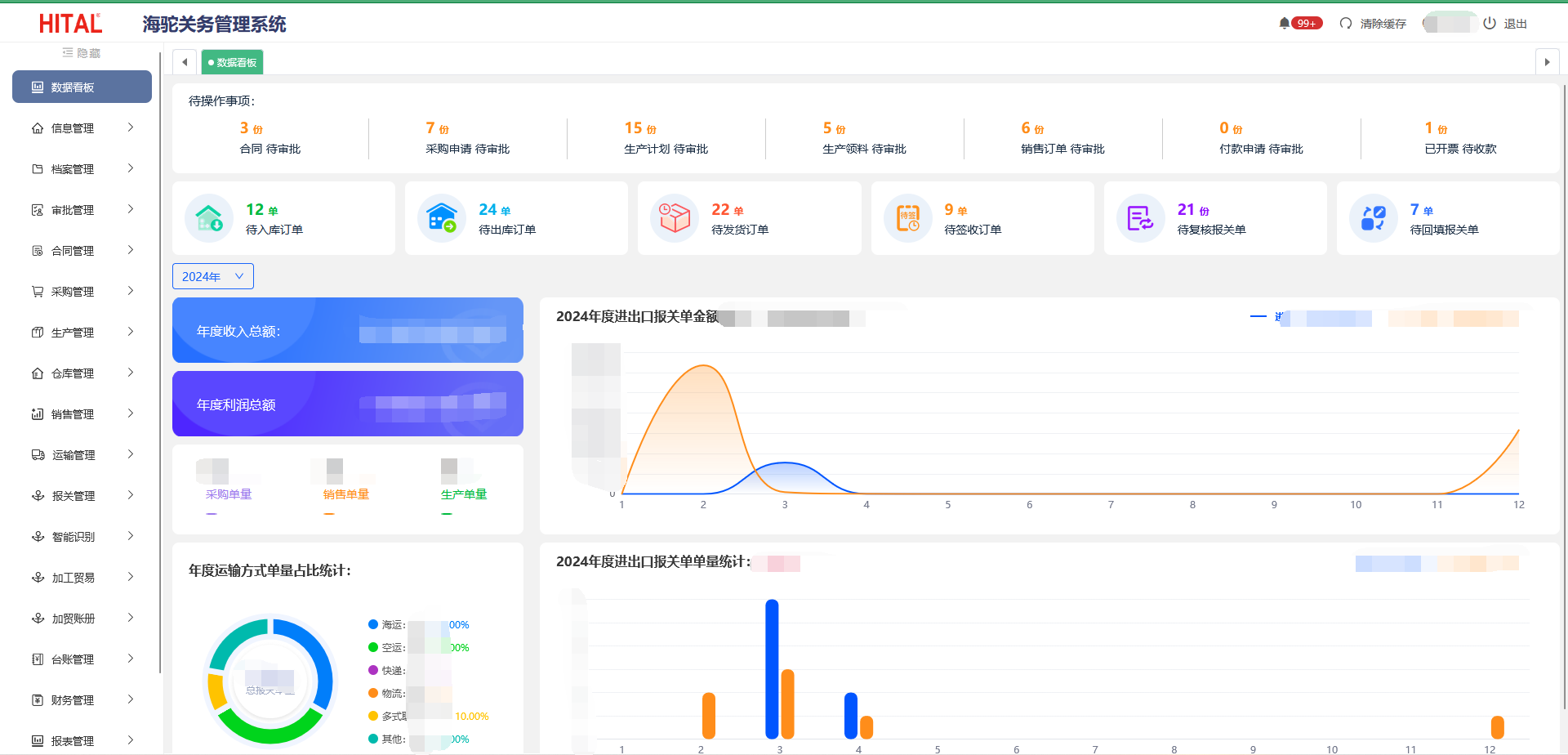
Task: Toggle the blue series in 报关单单量 legend
Action: 1388,563
